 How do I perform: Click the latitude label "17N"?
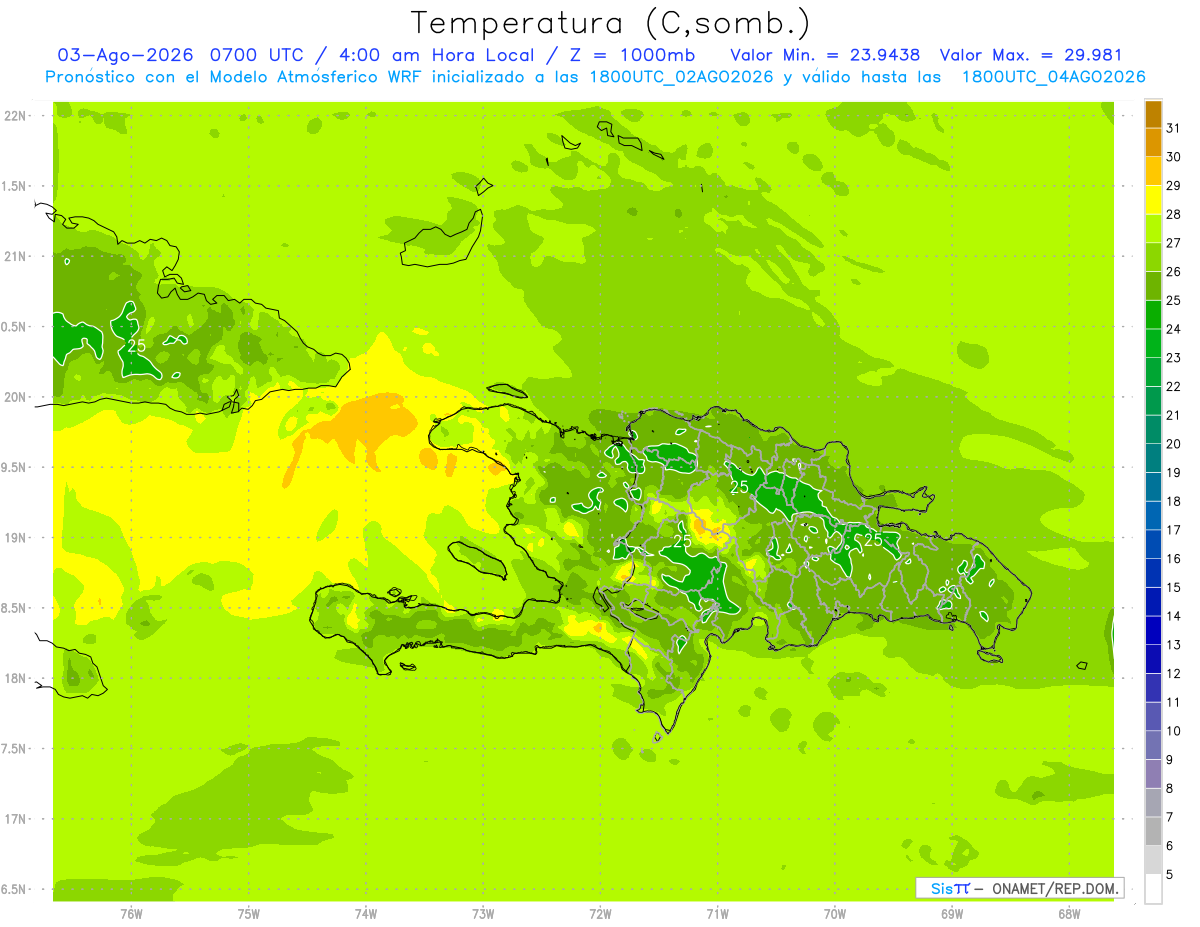click(14, 819)
